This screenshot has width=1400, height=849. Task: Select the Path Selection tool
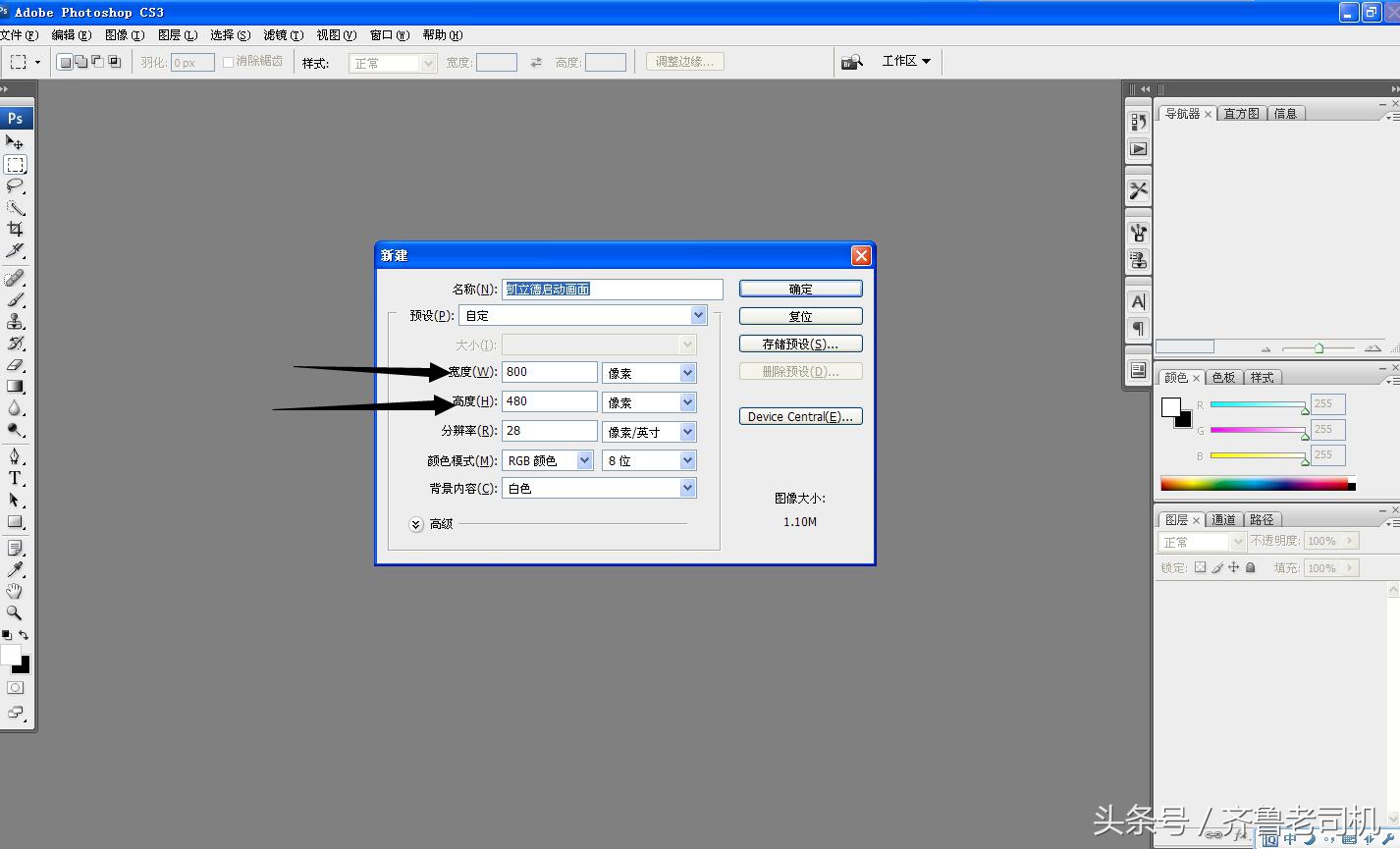click(x=15, y=500)
